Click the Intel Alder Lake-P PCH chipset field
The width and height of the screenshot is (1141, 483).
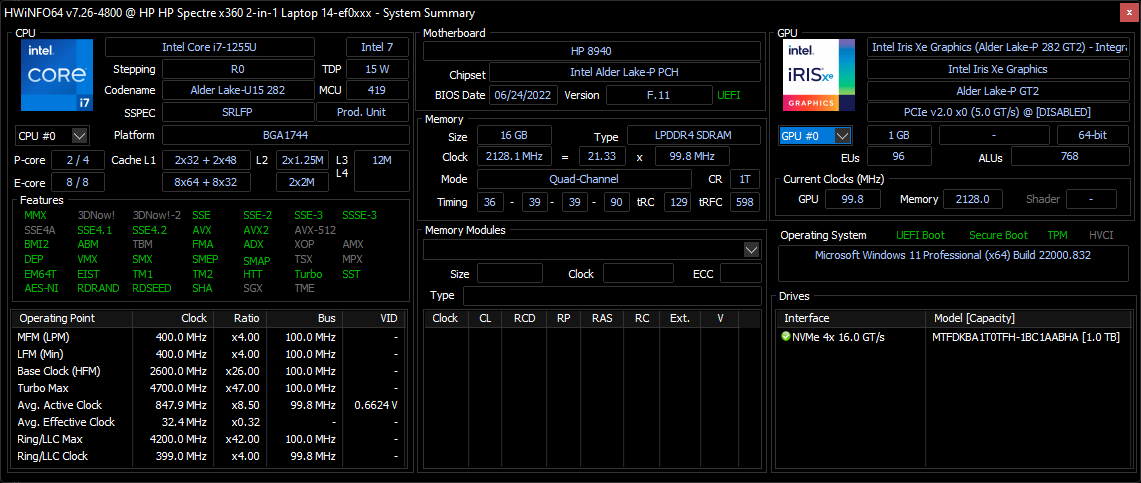coord(625,72)
